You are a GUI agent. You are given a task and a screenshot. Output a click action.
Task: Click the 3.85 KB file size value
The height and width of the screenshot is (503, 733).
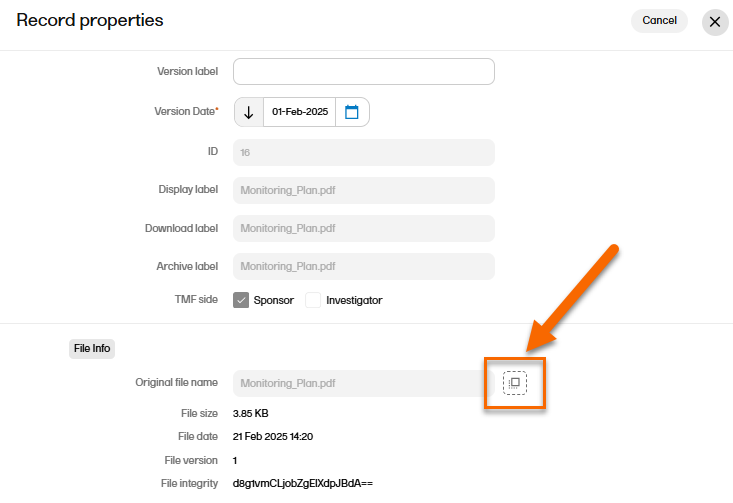(x=250, y=413)
